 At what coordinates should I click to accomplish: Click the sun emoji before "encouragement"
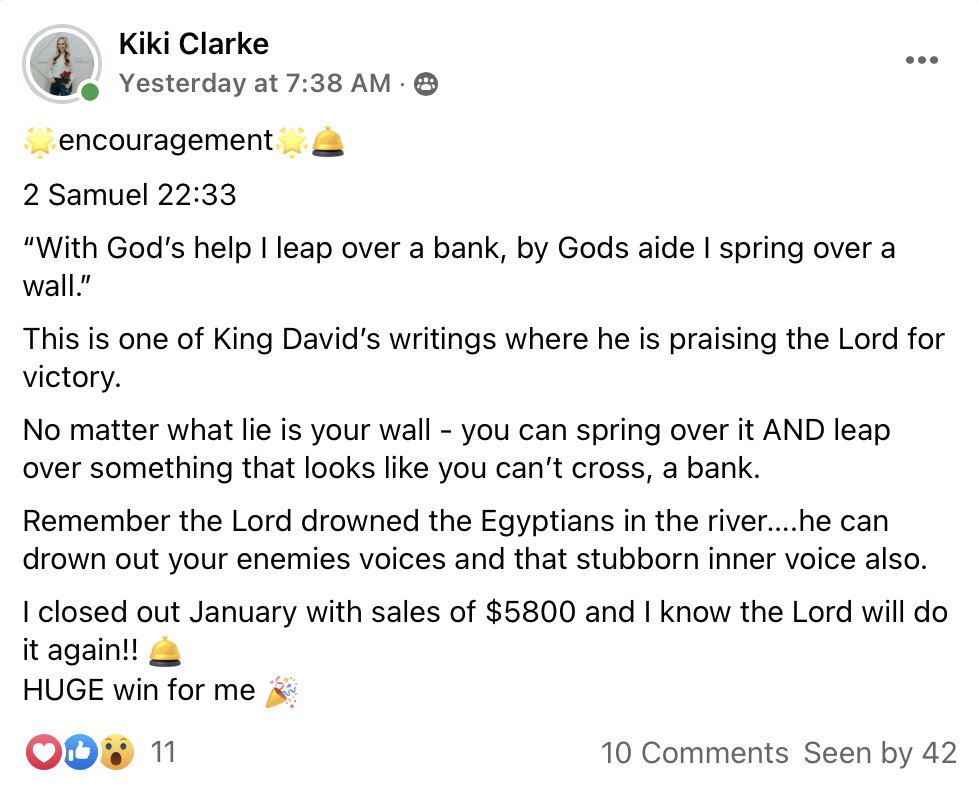pyautogui.click(x=40, y=142)
